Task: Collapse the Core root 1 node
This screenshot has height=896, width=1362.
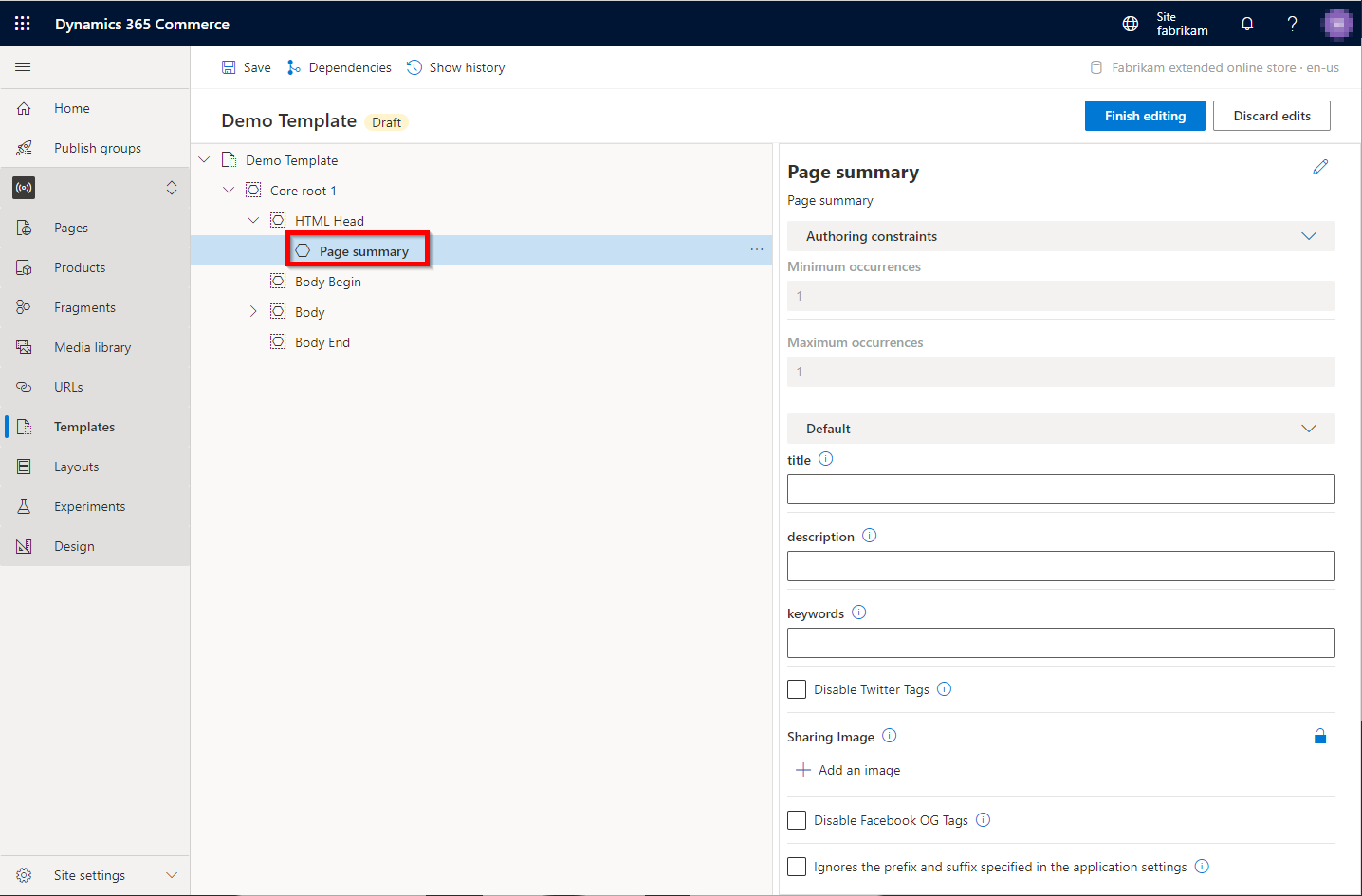Action: point(229,191)
